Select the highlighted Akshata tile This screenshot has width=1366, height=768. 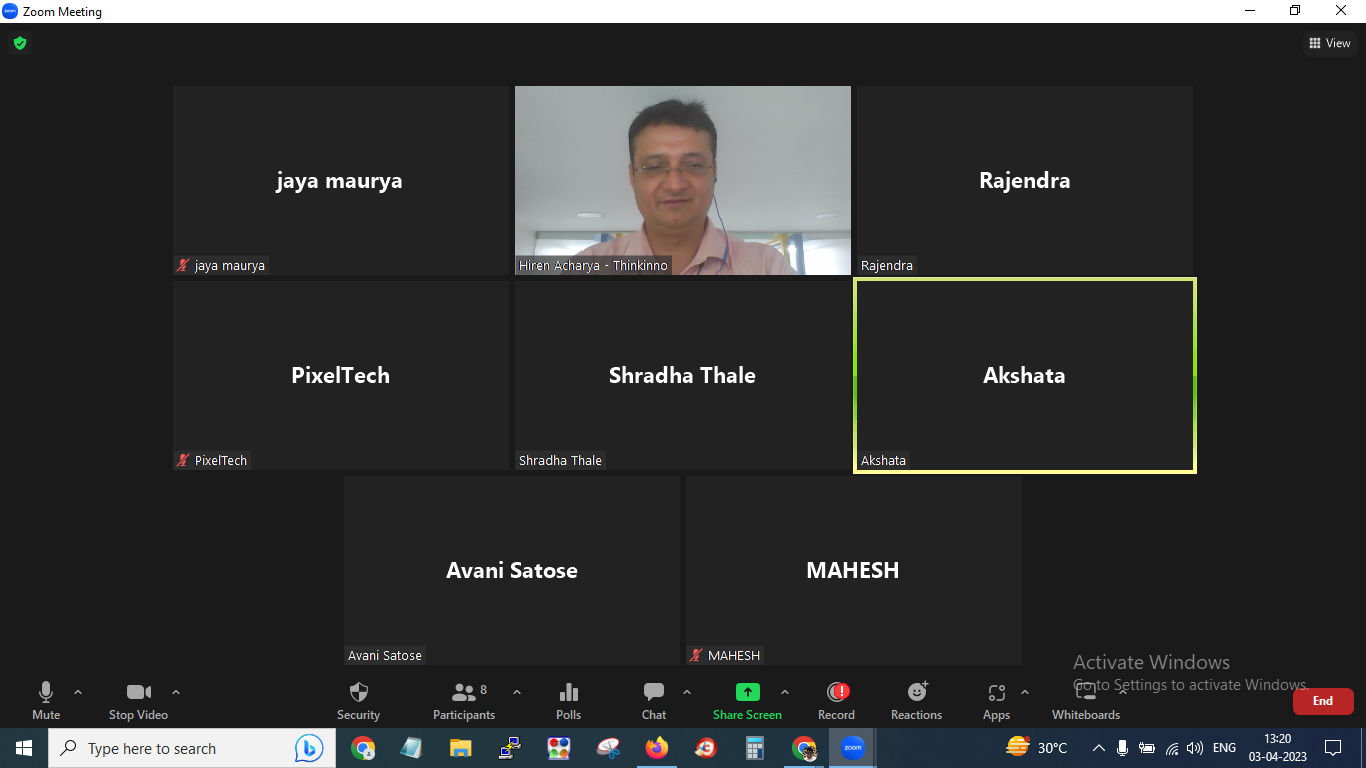1025,375
